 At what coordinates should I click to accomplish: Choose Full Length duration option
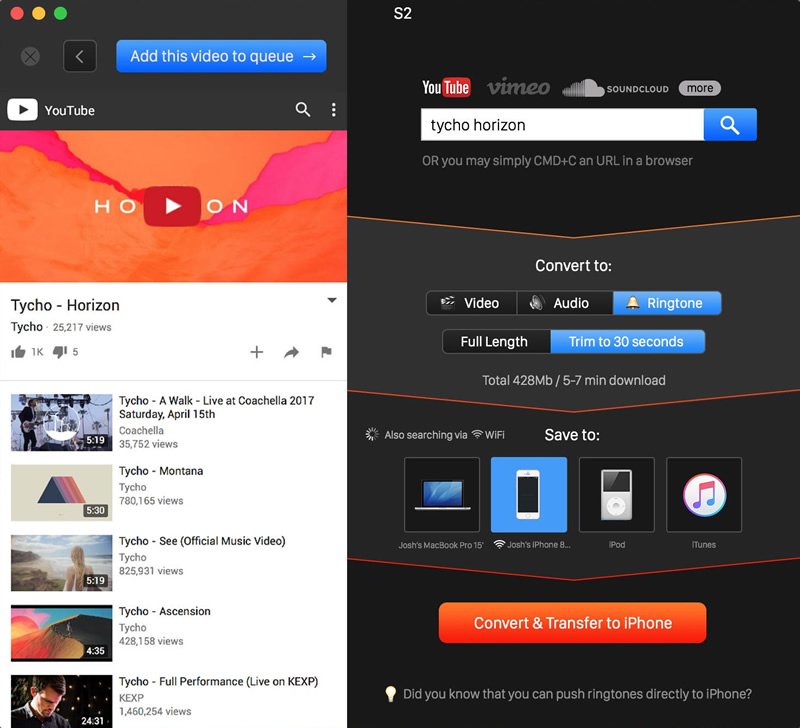(x=495, y=342)
